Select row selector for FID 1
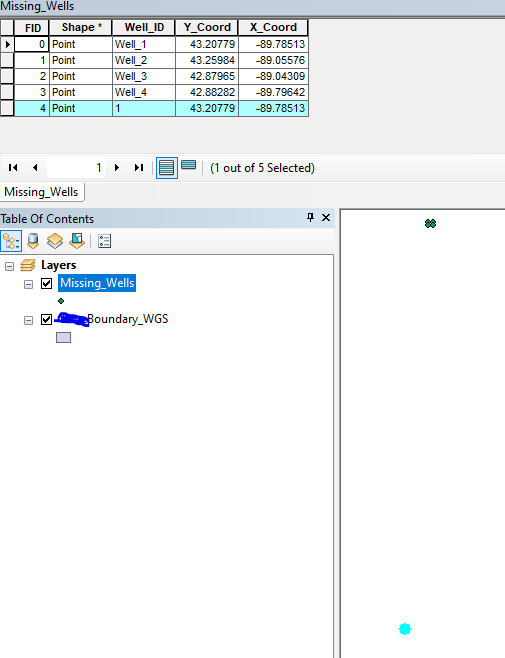Viewport: 505px width, 658px height. (x=7, y=60)
